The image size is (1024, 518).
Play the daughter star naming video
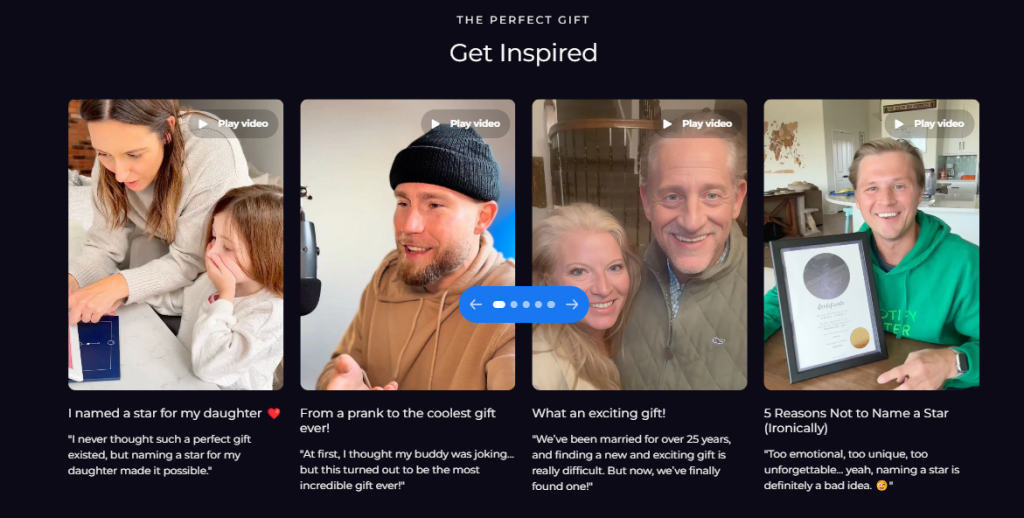(x=234, y=123)
